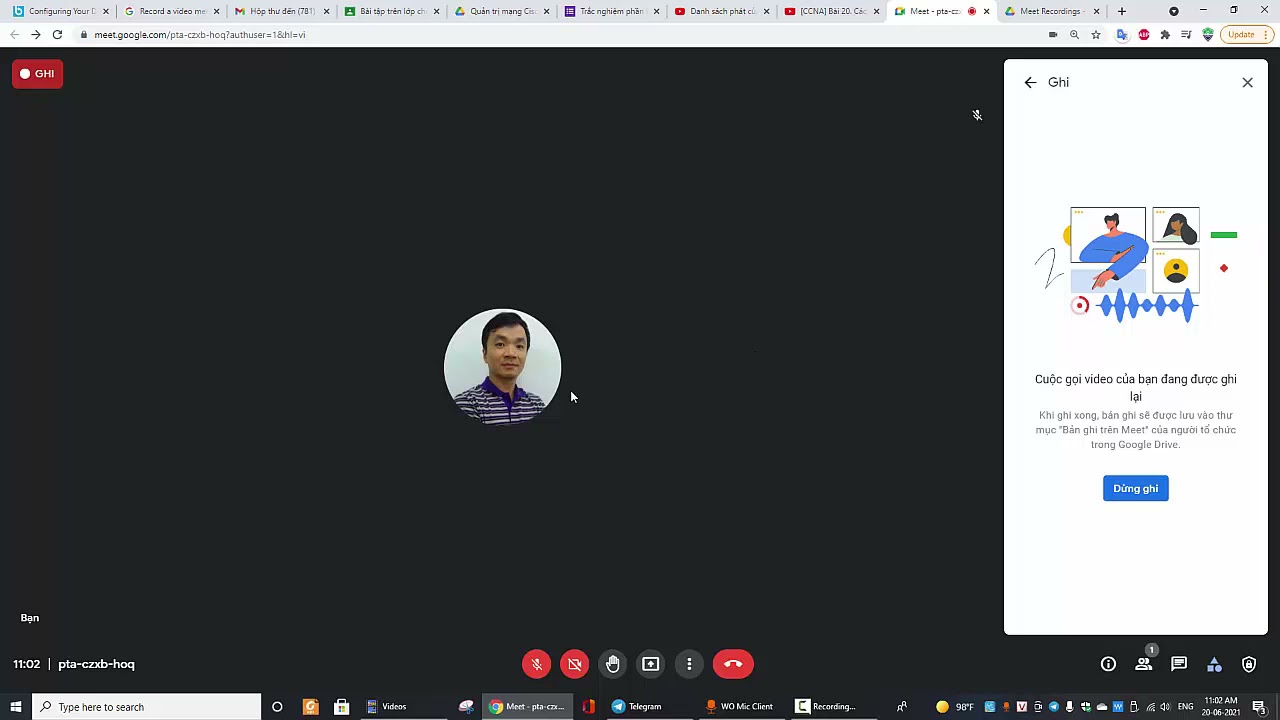Unmute the microphone in the call controls

536,663
